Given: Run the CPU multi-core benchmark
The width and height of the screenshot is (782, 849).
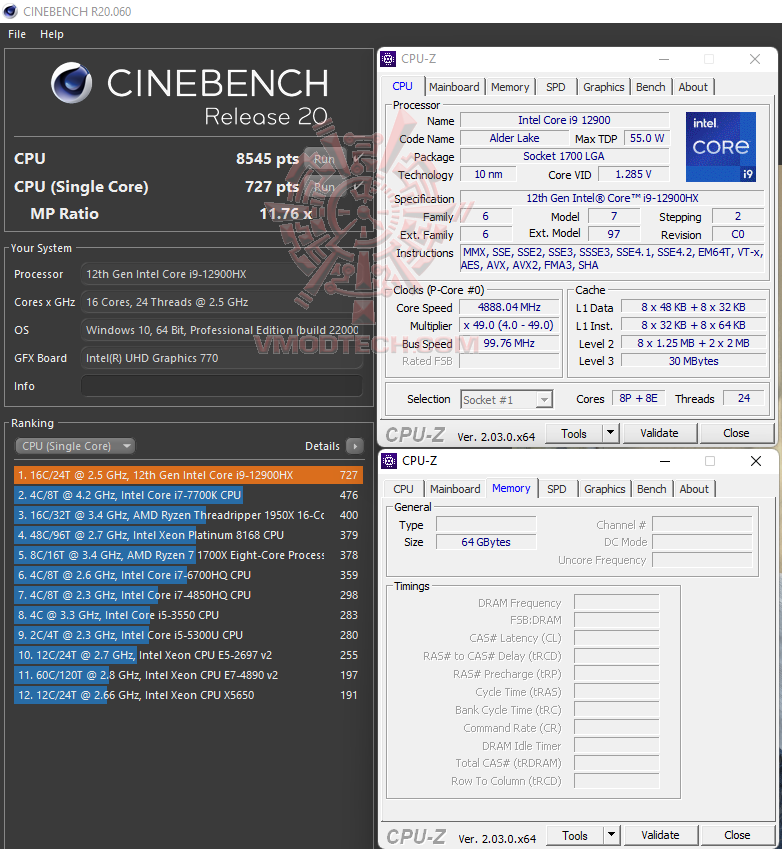Looking at the screenshot, I should coord(325,159).
